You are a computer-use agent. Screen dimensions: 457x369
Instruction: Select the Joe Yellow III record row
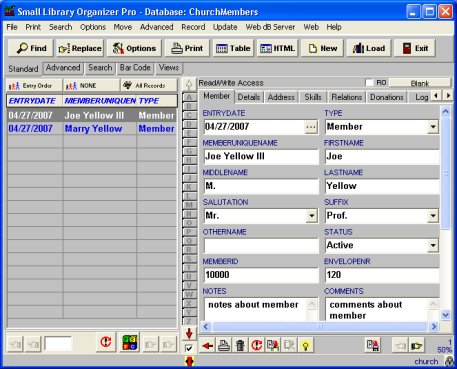coord(92,116)
